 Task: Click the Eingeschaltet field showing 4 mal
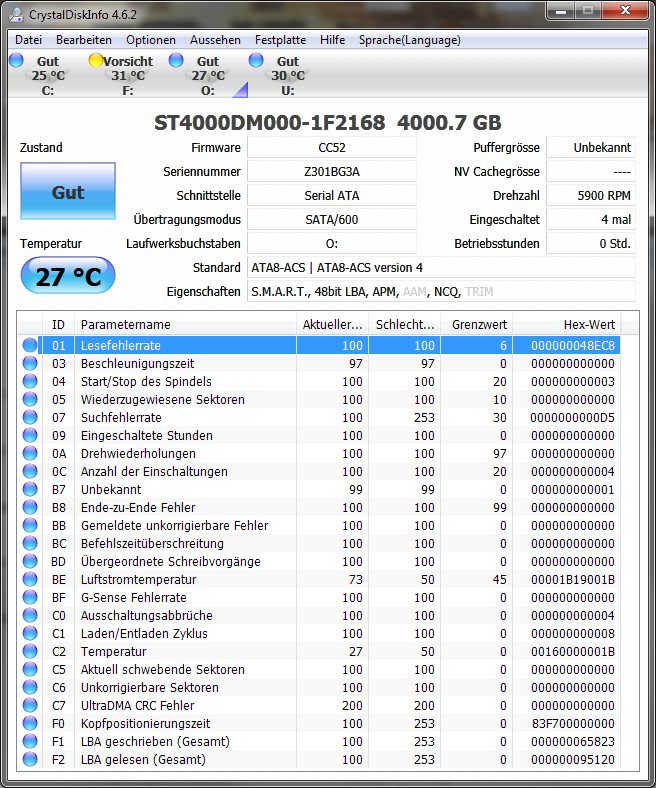[591, 220]
